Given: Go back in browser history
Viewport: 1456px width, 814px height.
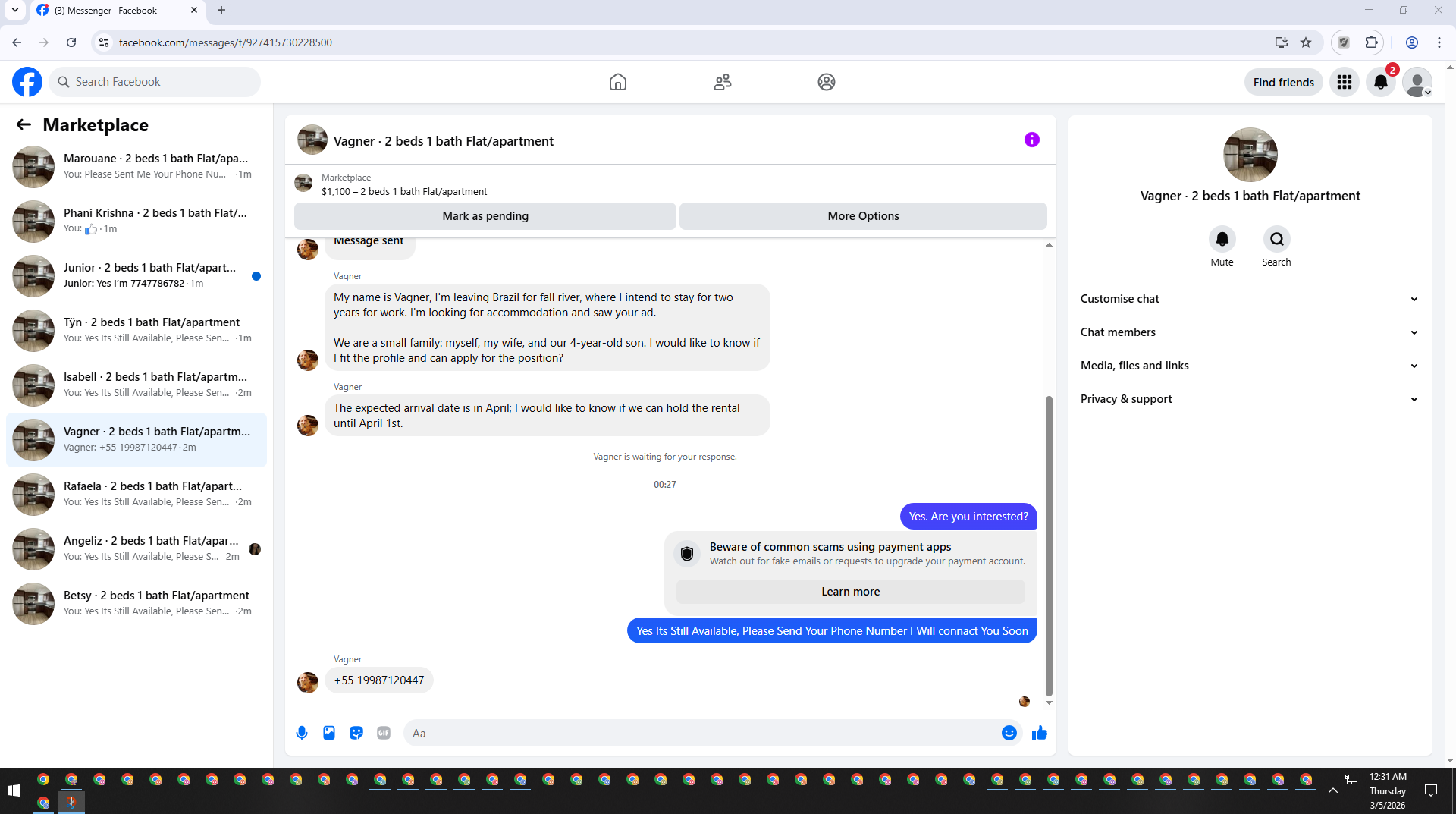Looking at the screenshot, I should click(x=17, y=42).
